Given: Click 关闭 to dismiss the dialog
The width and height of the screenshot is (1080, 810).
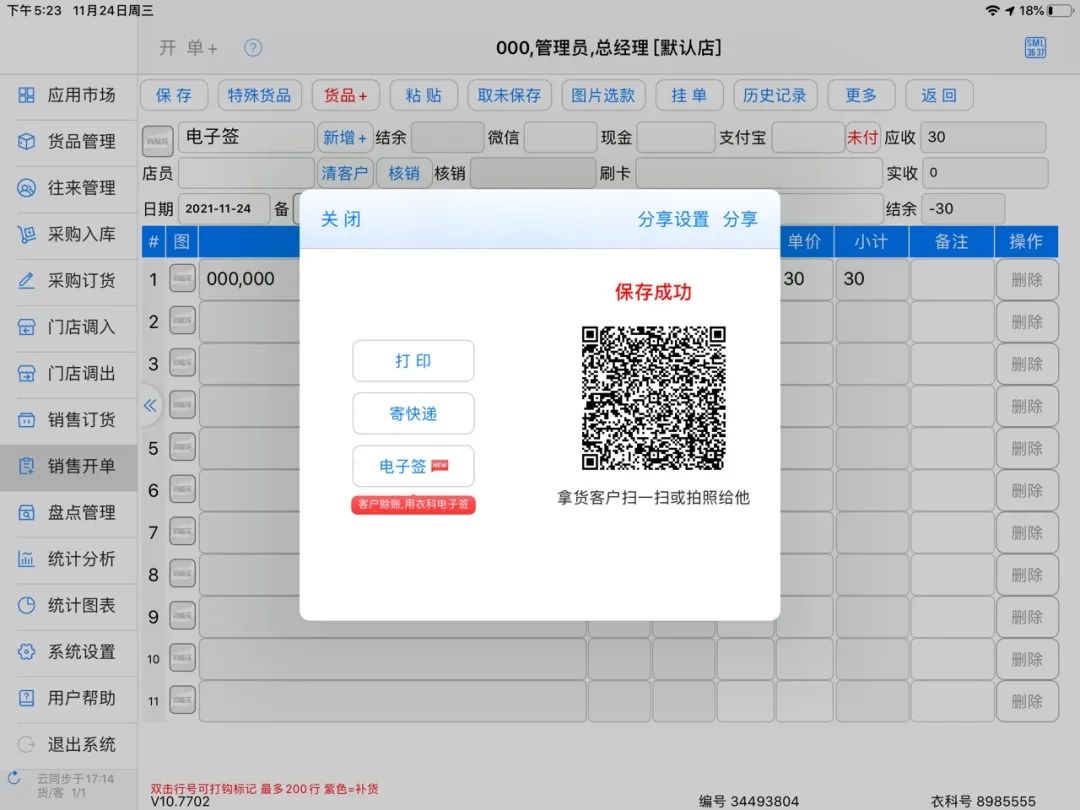Looking at the screenshot, I should [341, 219].
